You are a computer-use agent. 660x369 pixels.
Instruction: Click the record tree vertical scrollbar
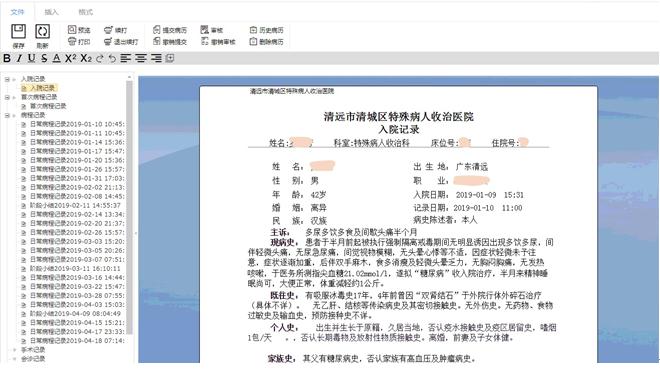point(129,206)
